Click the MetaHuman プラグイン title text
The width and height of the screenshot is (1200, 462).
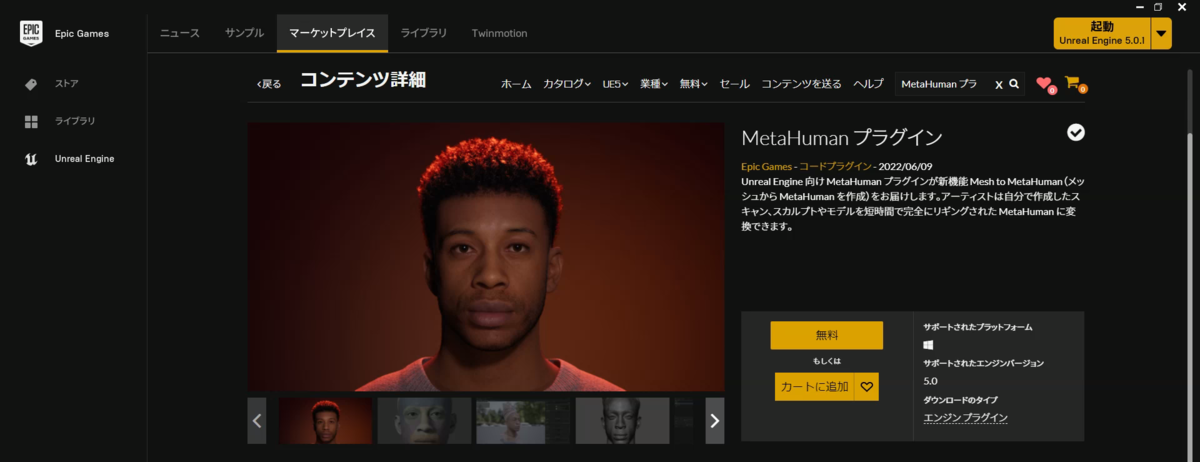841,137
